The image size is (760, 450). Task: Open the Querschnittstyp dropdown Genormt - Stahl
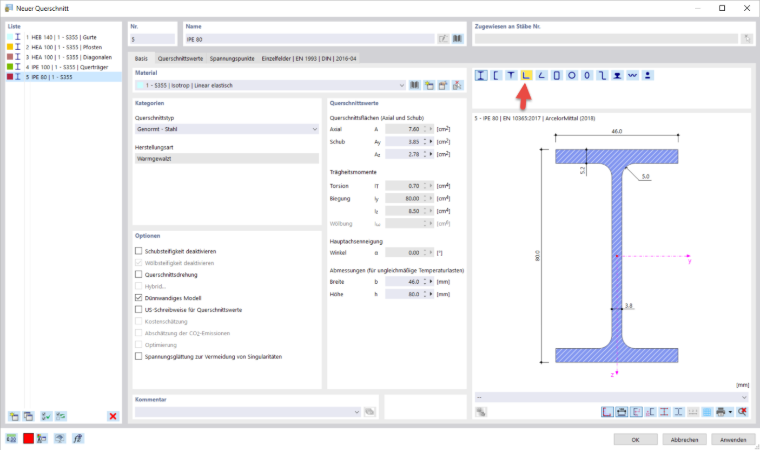227,129
